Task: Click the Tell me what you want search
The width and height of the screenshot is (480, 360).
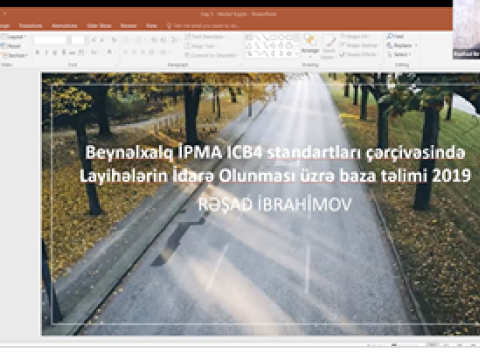Action: [x=203, y=26]
